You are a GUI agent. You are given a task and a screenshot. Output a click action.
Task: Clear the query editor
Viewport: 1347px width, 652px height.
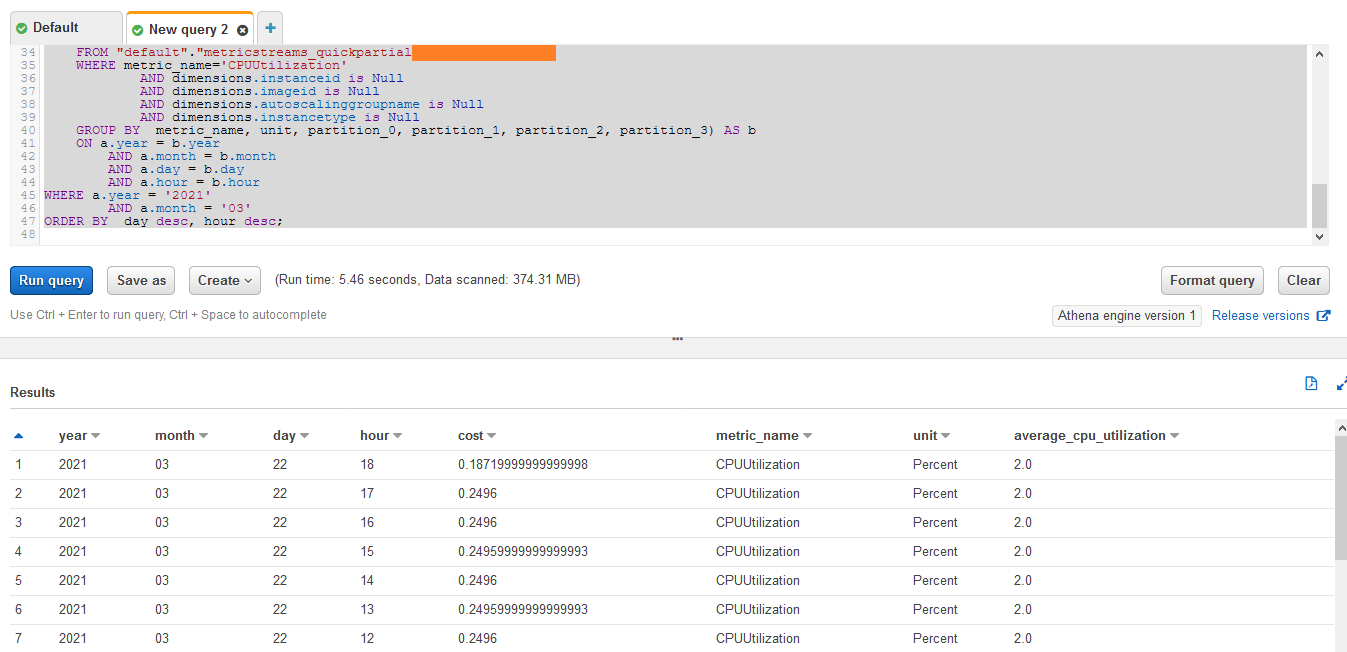pos(1303,280)
